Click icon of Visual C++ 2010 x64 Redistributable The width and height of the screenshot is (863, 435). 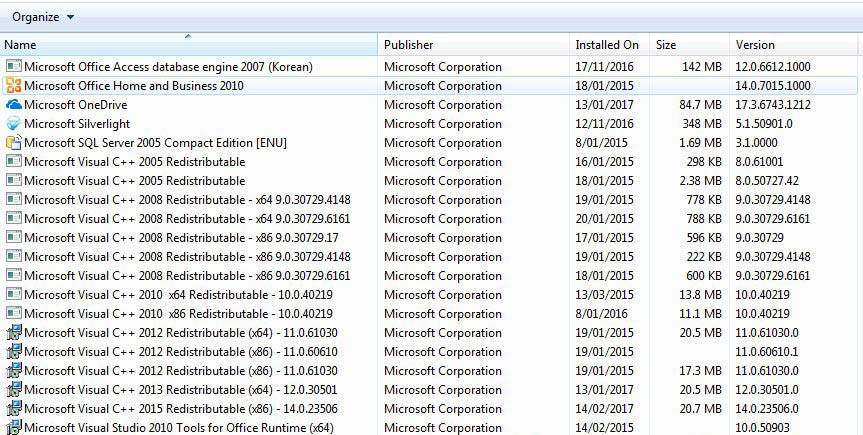click(x=14, y=294)
